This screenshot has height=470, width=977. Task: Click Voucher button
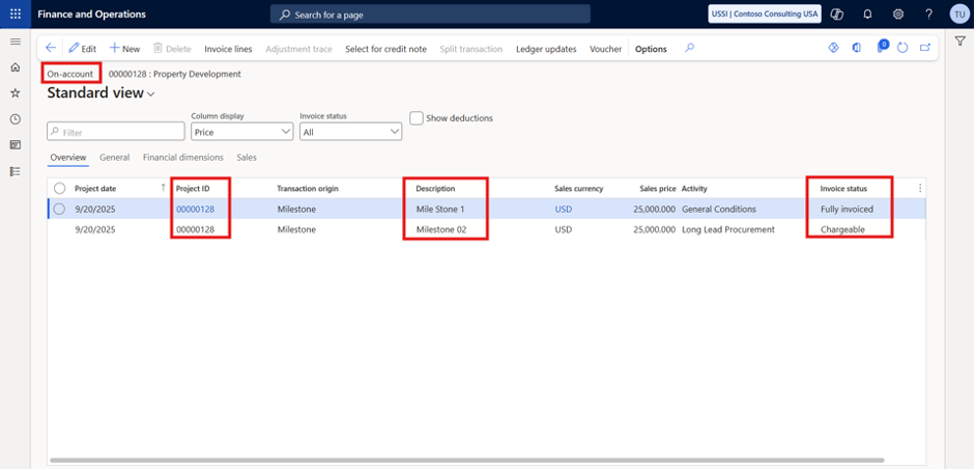coord(606,49)
